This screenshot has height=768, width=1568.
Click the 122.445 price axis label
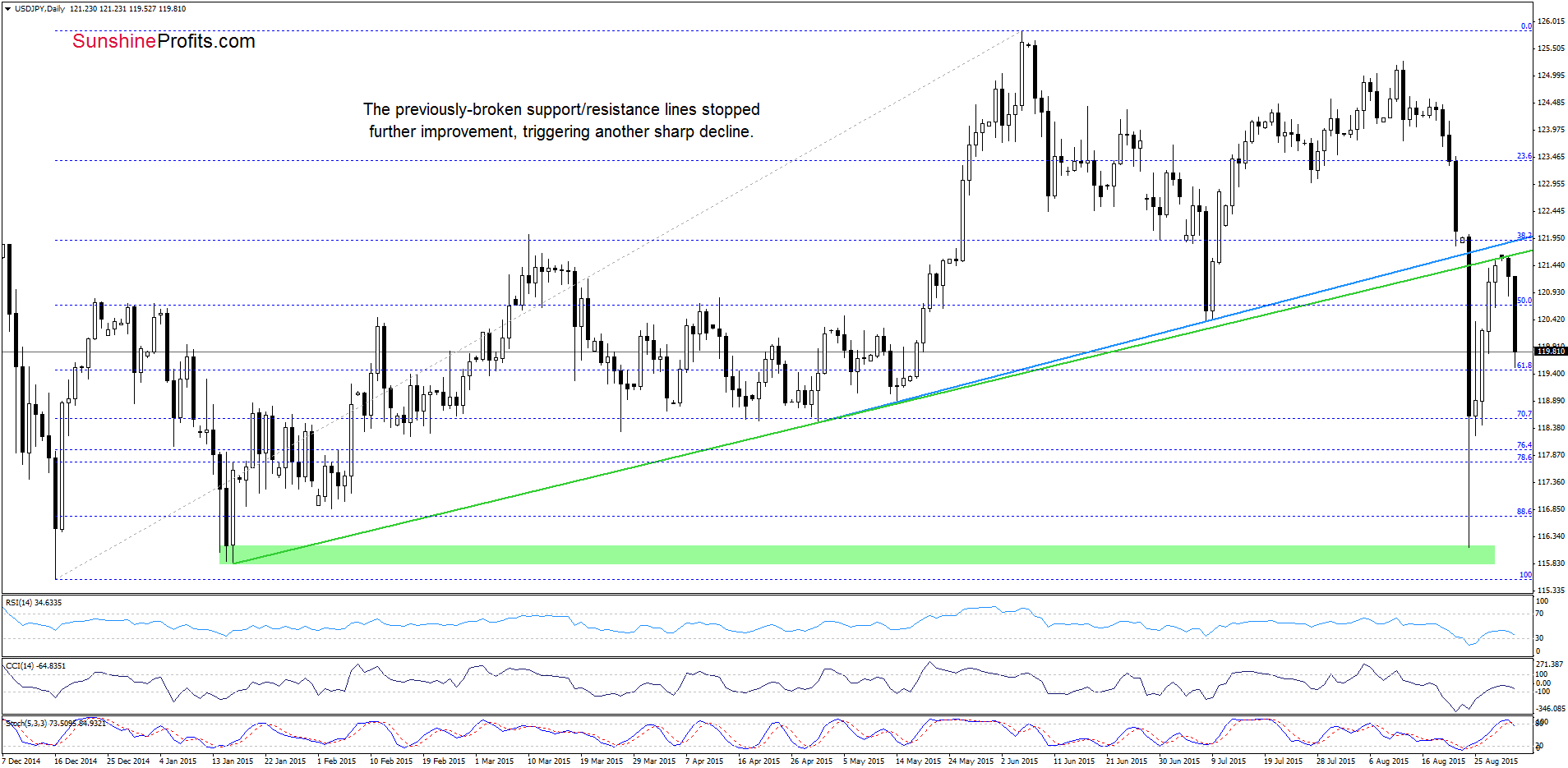click(x=1550, y=211)
